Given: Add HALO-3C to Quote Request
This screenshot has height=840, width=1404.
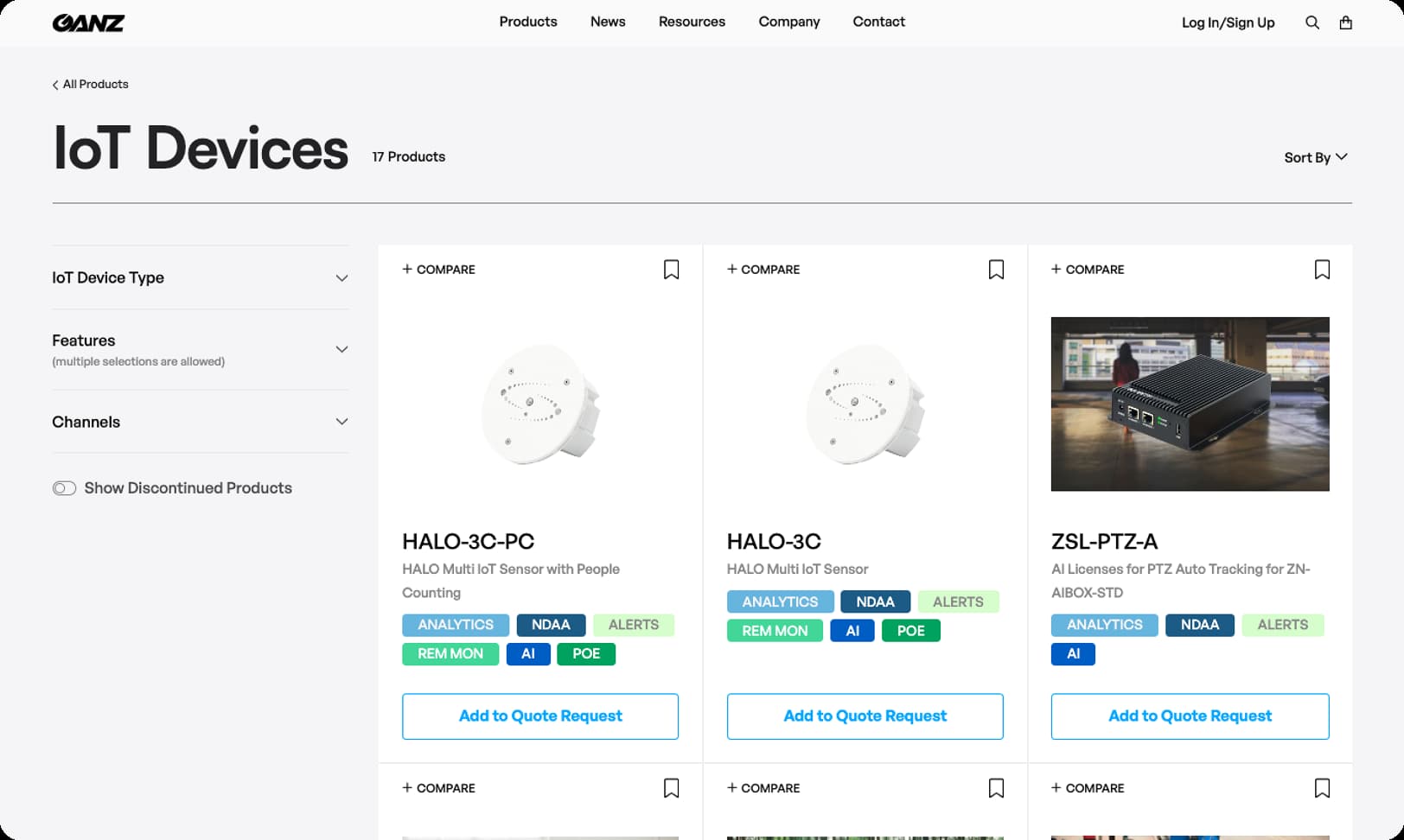Looking at the screenshot, I should click(x=865, y=716).
